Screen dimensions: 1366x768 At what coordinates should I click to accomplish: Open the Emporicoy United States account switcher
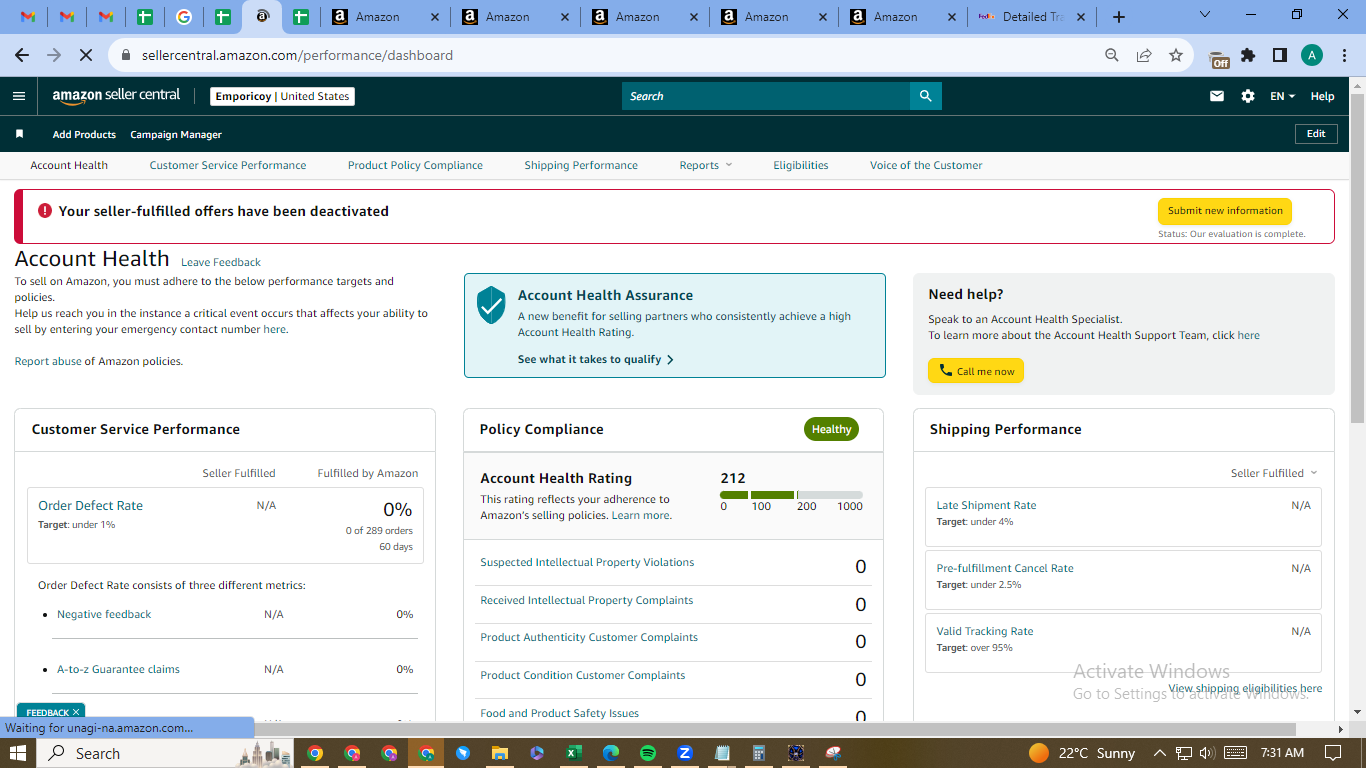[283, 96]
